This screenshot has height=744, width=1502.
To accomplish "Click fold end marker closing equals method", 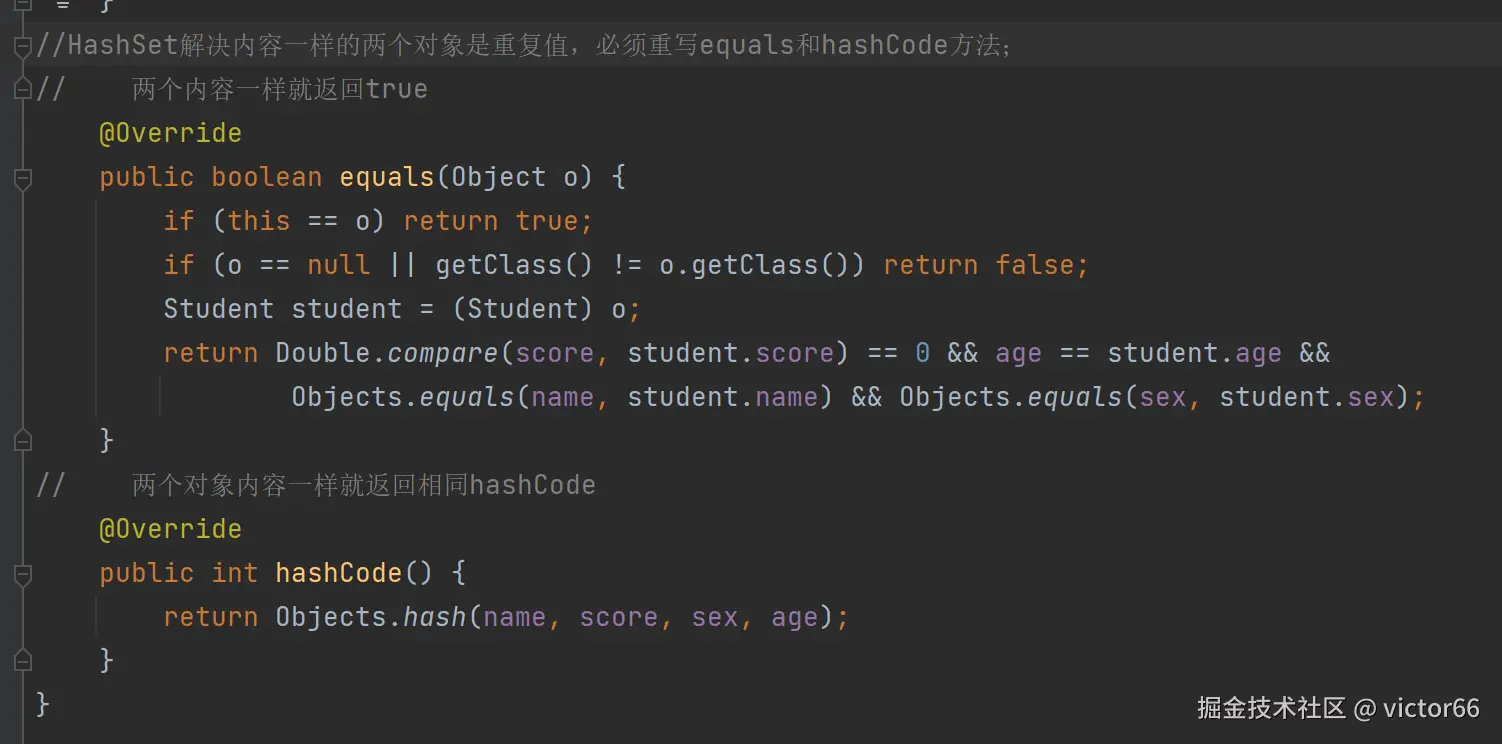I will pos(23,441).
